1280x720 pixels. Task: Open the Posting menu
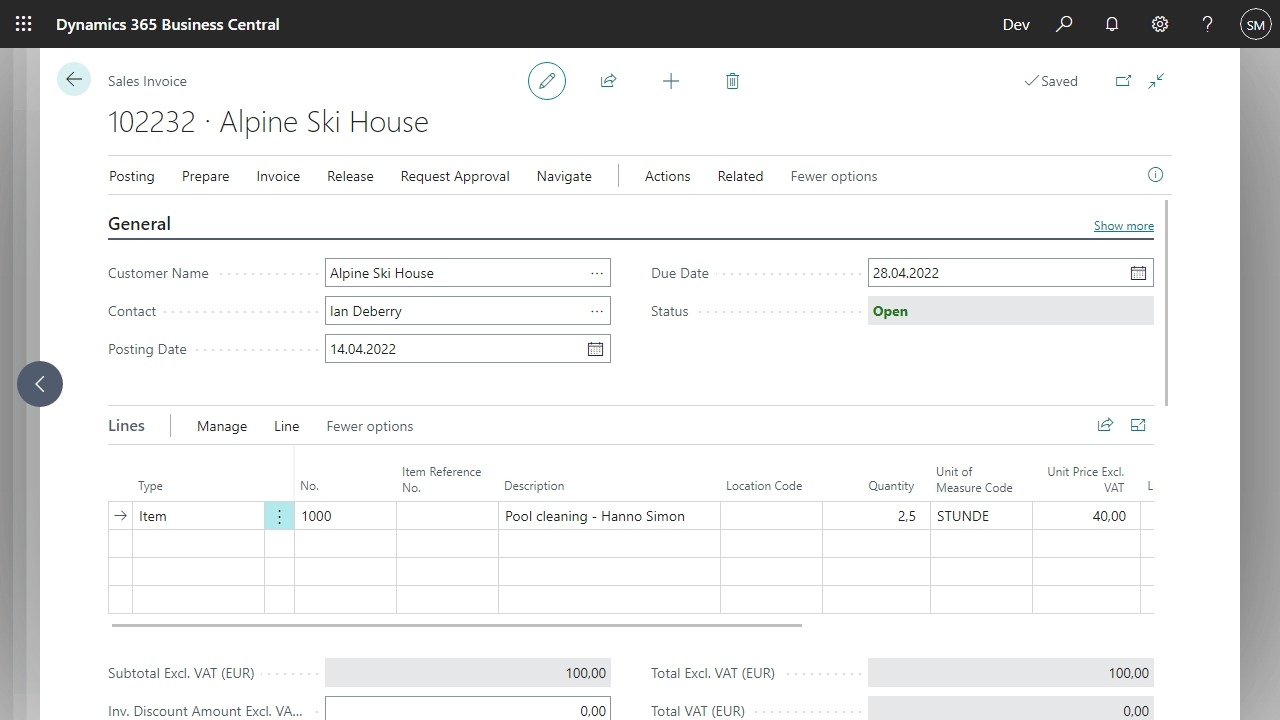(x=131, y=176)
